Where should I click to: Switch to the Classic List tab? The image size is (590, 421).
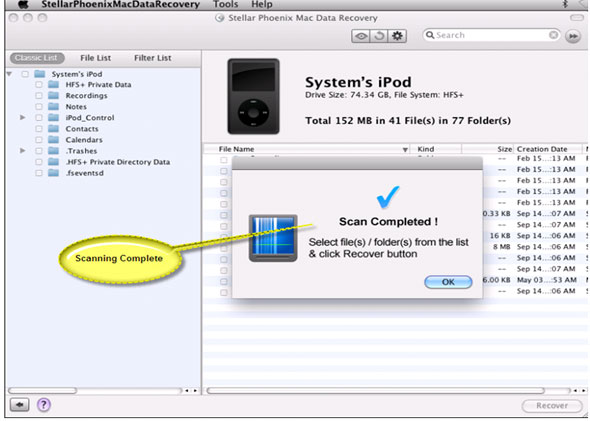[37, 58]
